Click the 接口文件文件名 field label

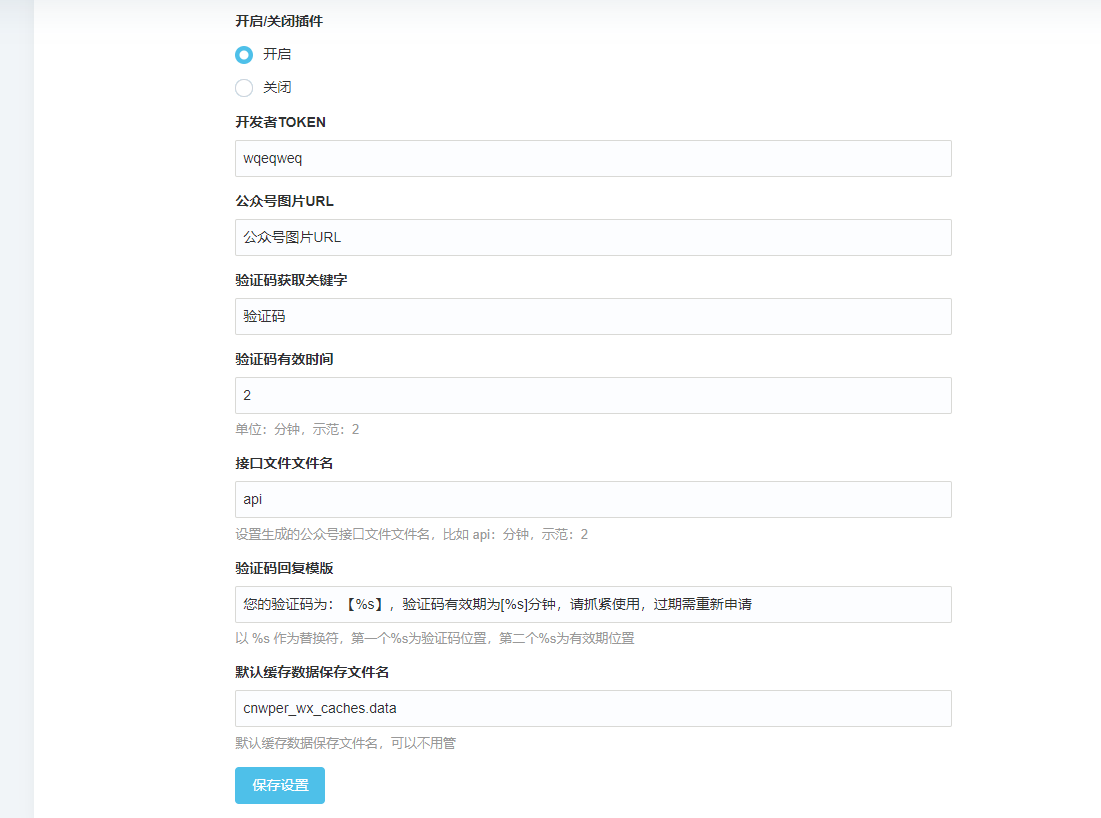click(x=284, y=464)
